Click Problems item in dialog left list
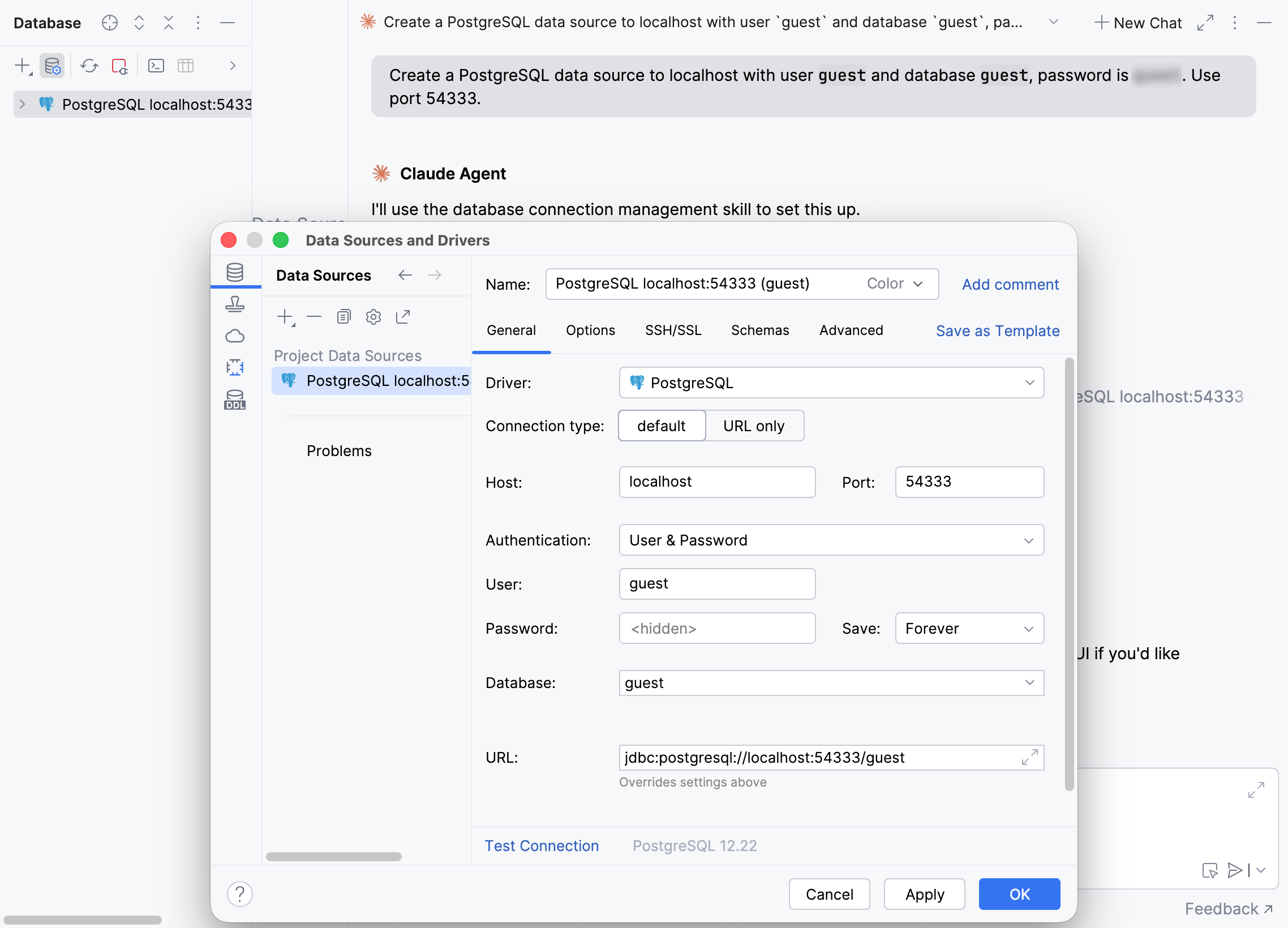 pos(339,451)
